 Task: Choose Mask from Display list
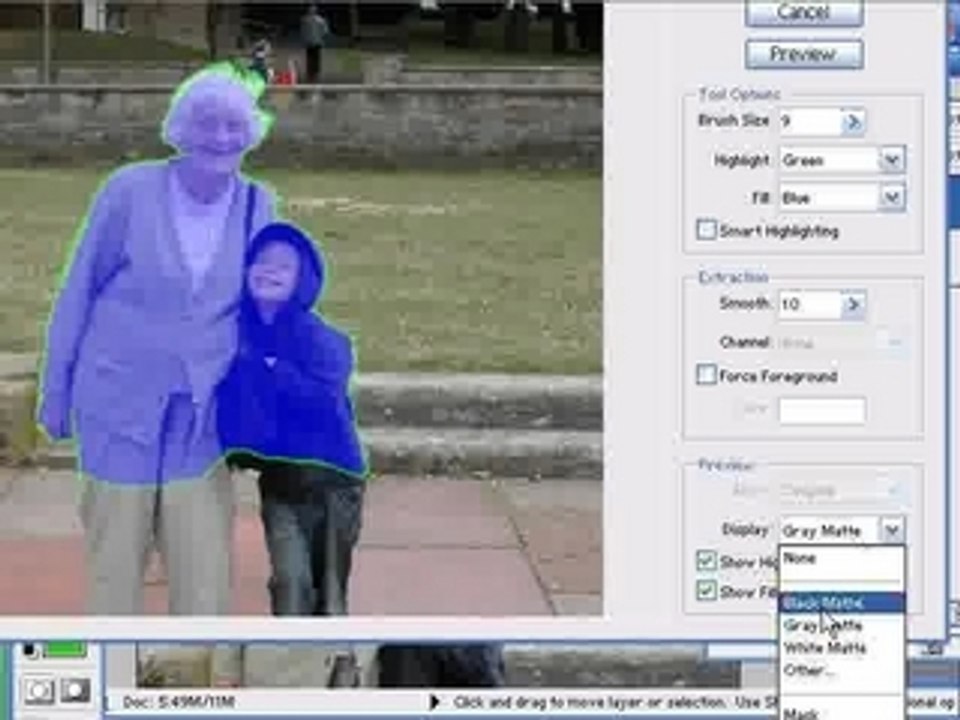click(841, 713)
